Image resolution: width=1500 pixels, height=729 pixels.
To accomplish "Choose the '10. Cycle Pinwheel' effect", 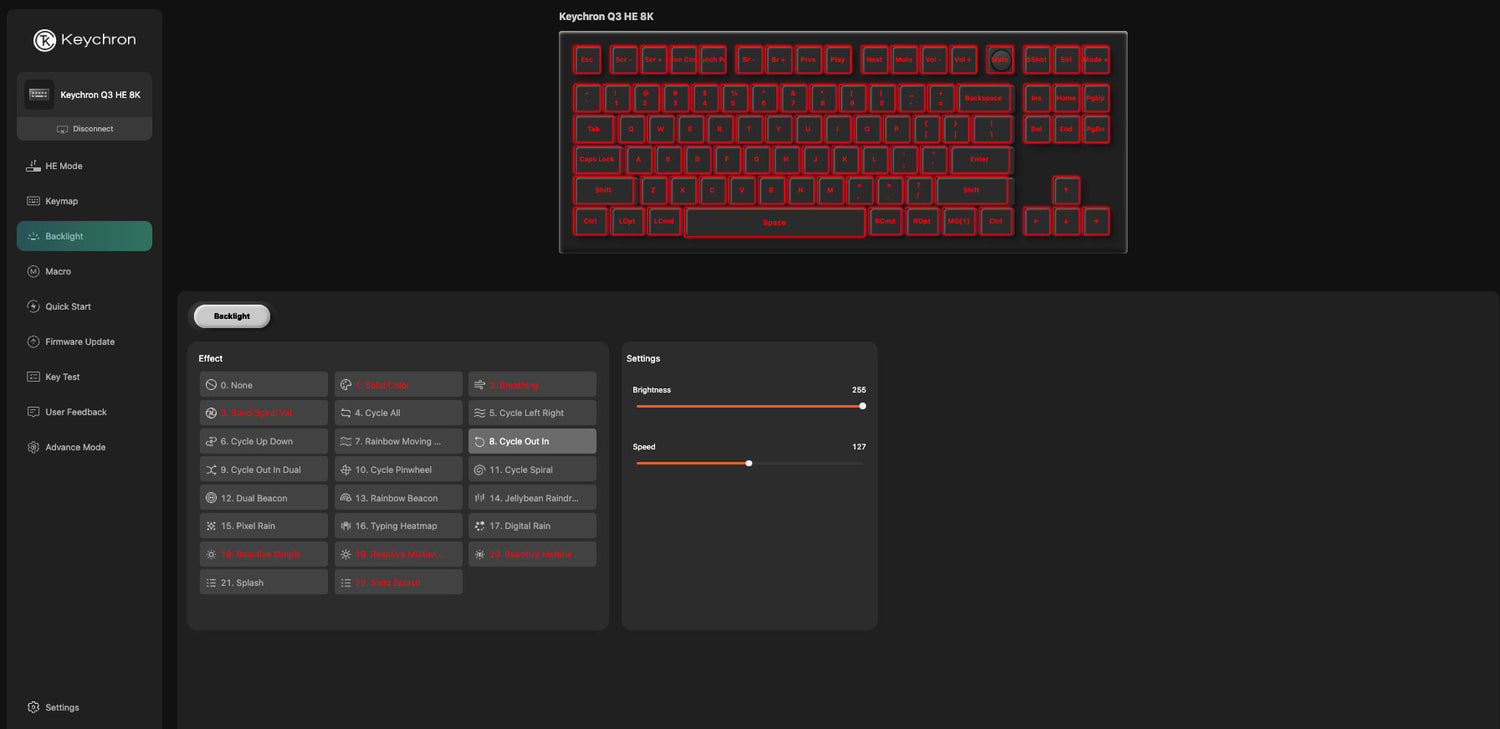I will tap(398, 470).
